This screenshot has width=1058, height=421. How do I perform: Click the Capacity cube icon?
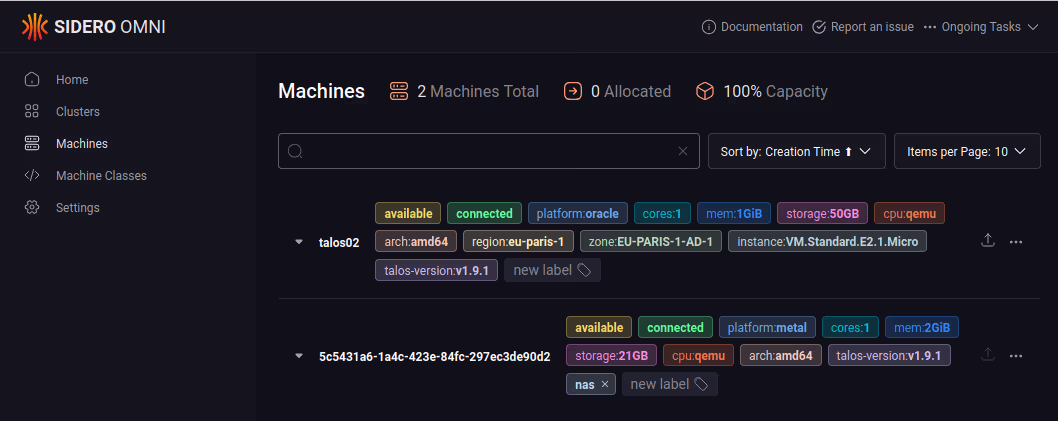point(705,91)
